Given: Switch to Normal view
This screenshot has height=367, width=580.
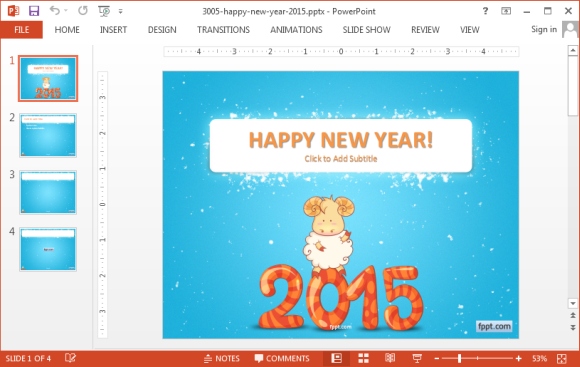Looking at the screenshot, I should (337, 358).
